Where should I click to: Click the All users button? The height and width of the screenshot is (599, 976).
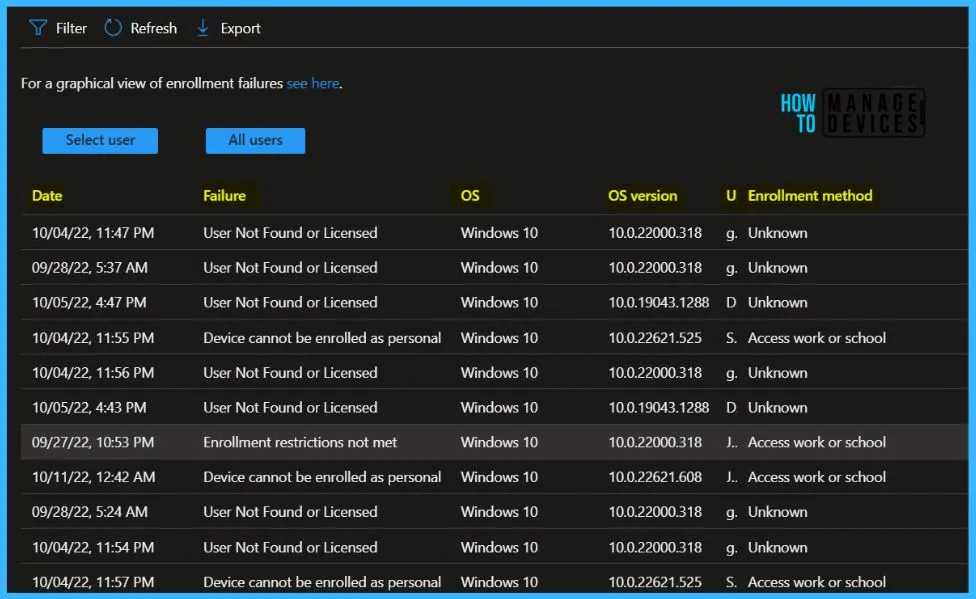255,141
